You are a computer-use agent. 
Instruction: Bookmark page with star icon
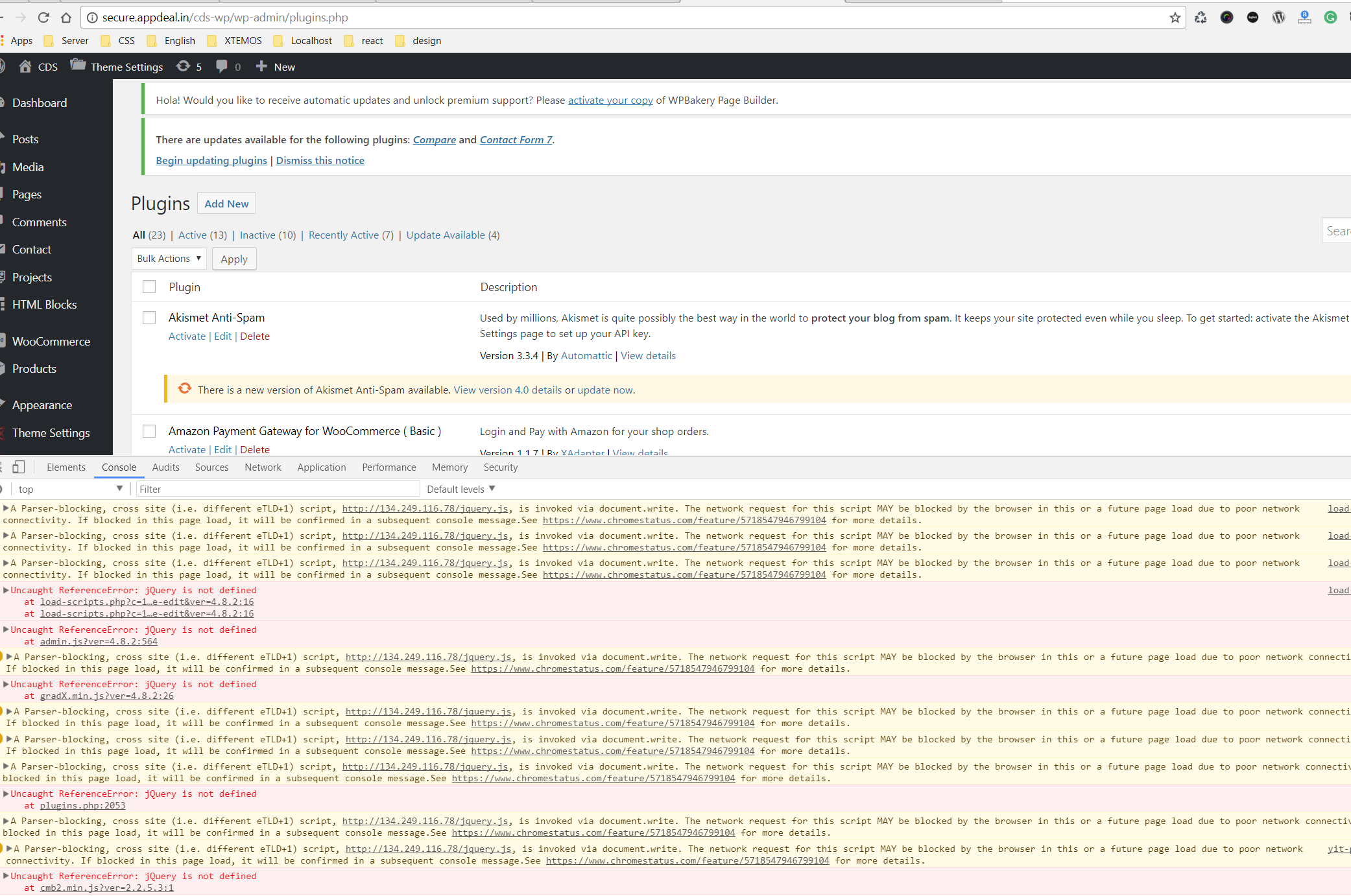[1175, 18]
